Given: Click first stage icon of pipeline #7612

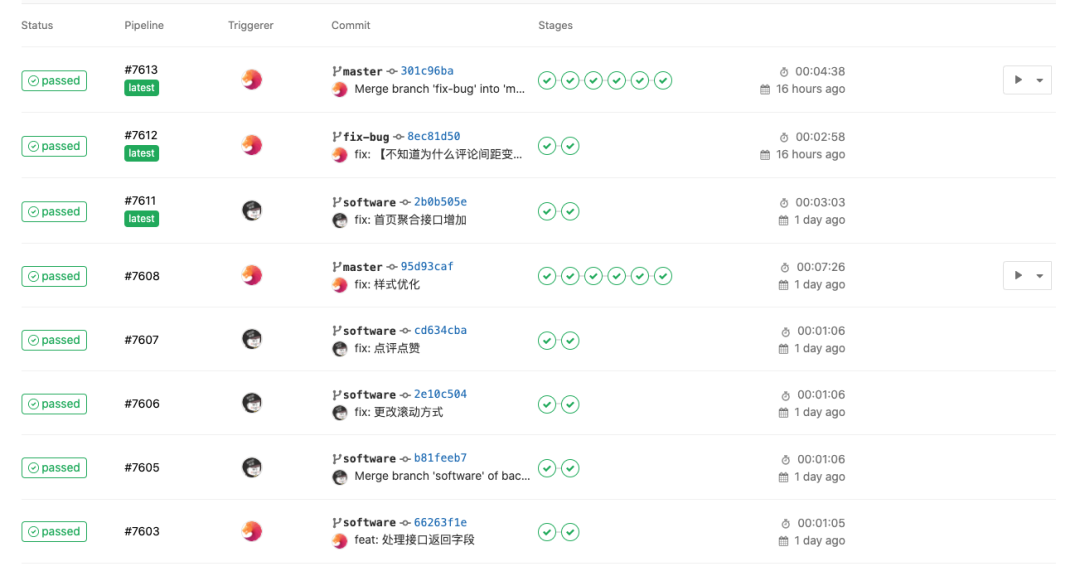Looking at the screenshot, I should 547,146.
